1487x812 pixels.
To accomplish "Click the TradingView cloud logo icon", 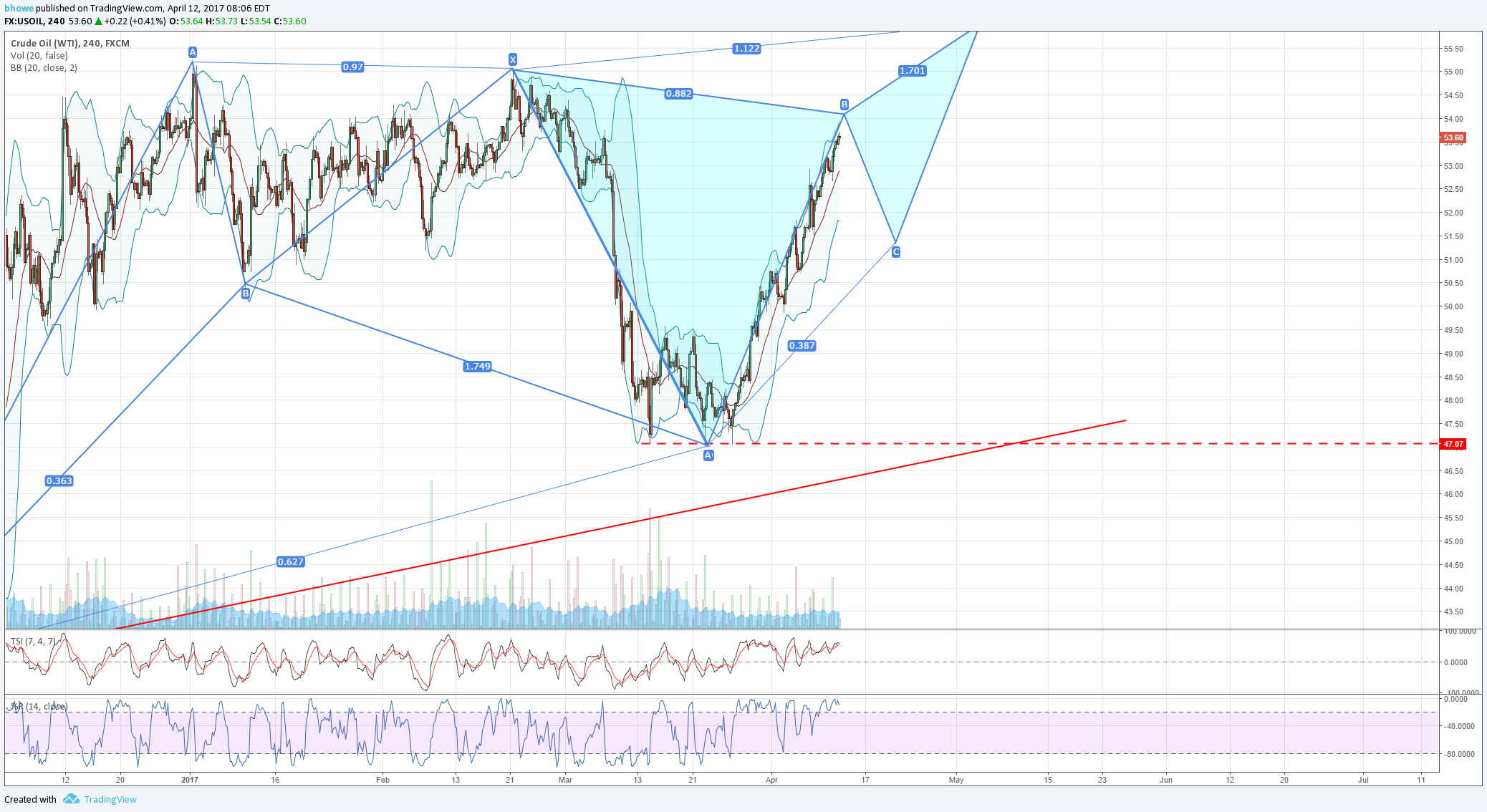I will (x=70, y=799).
